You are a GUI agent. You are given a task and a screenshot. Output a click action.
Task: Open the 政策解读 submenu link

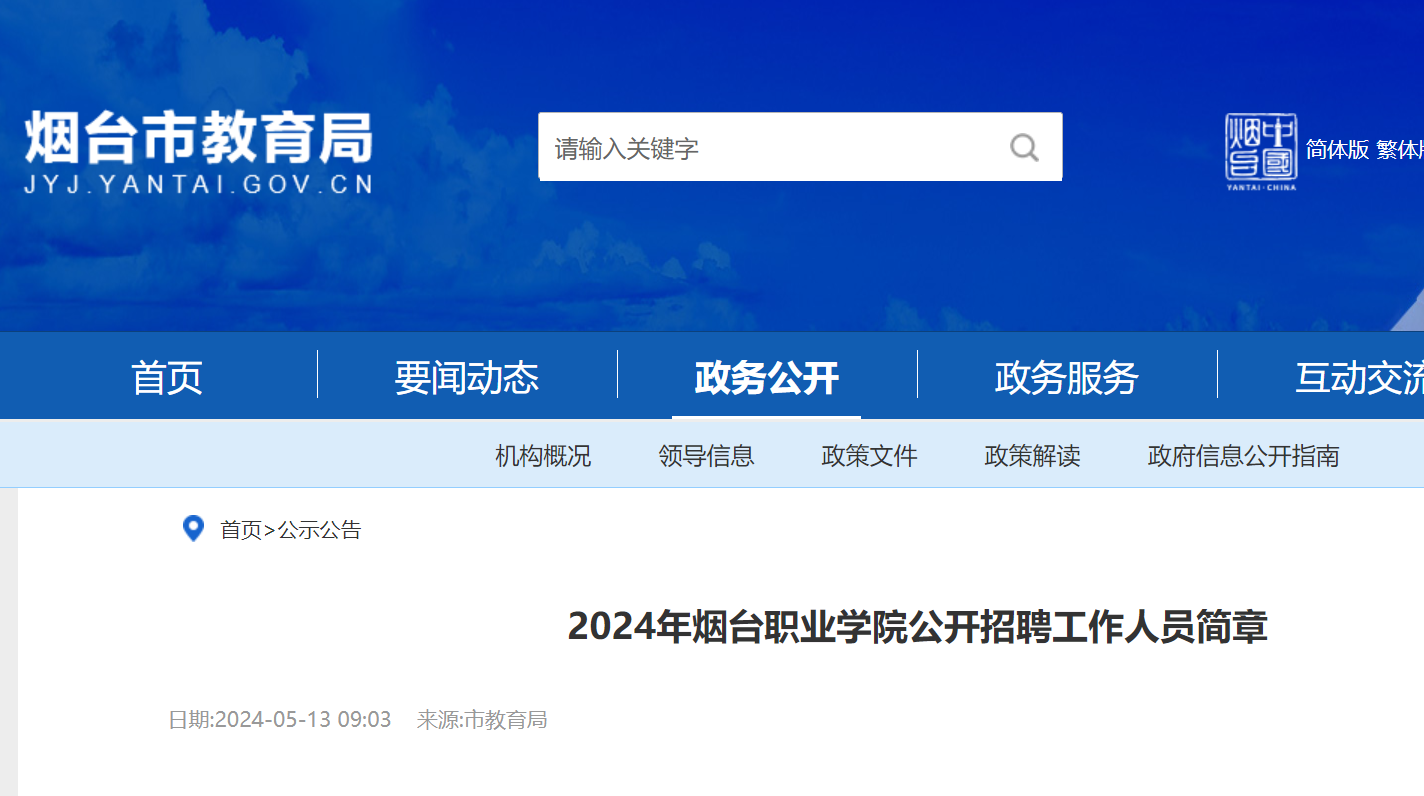pos(1032,456)
